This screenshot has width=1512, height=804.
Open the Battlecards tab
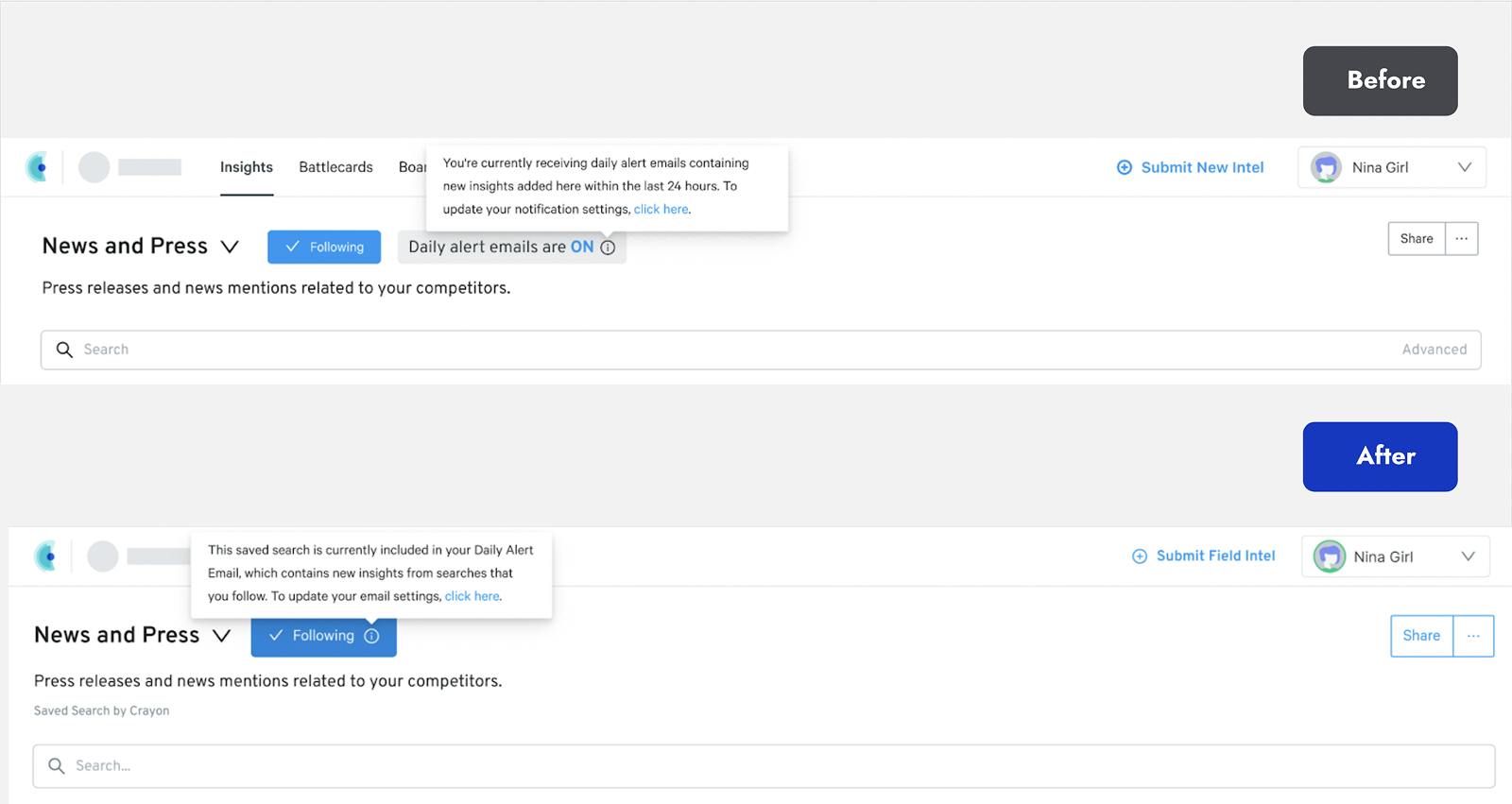point(335,167)
